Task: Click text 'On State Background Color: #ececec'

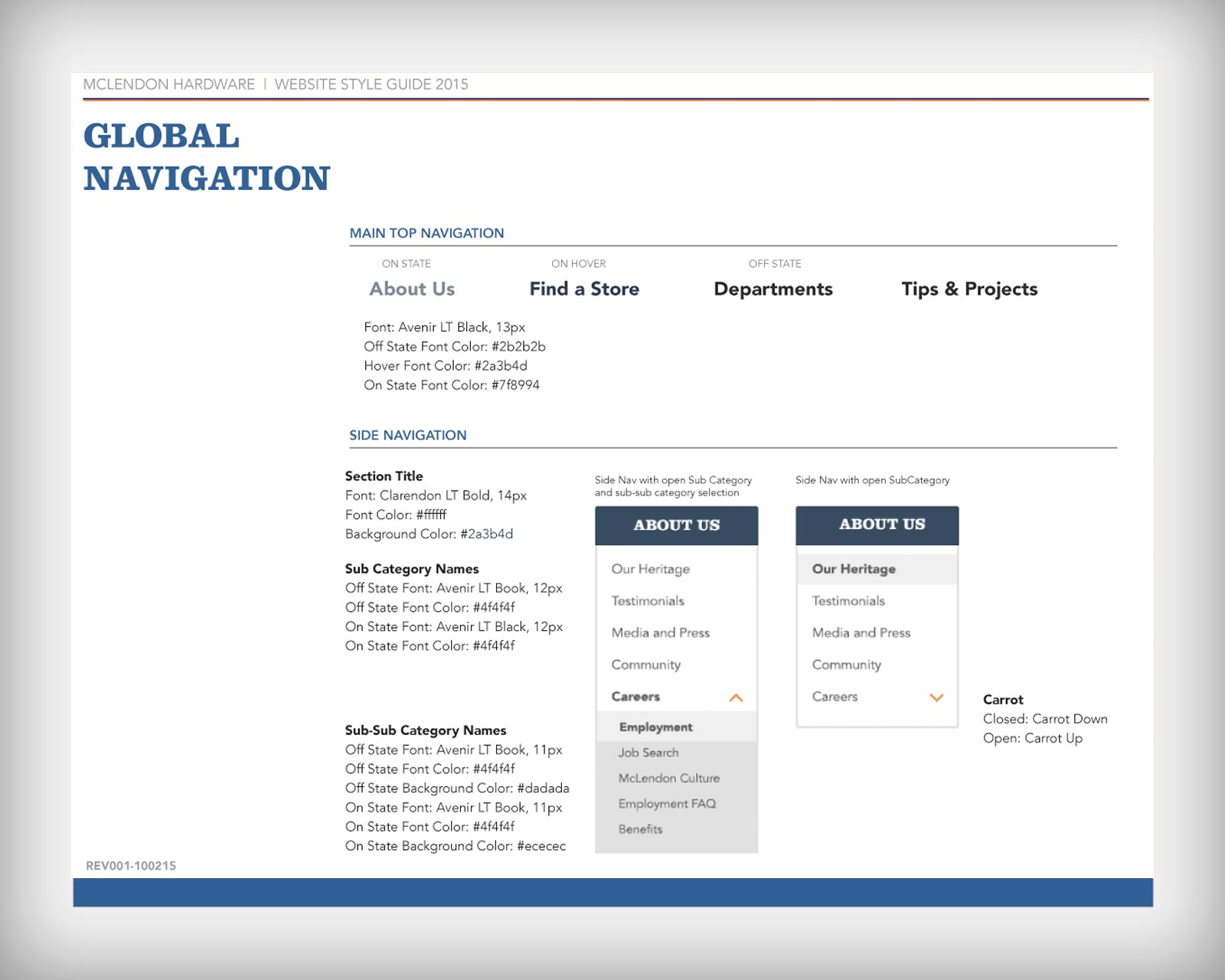Action: pos(456,846)
